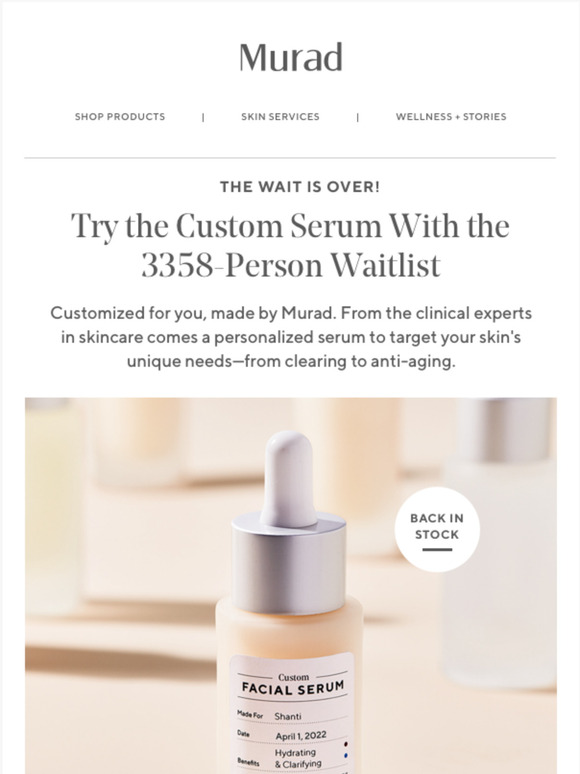The width and height of the screenshot is (580, 774).
Task: Click the blue dot on bottle label
Action: pos(346,755)
